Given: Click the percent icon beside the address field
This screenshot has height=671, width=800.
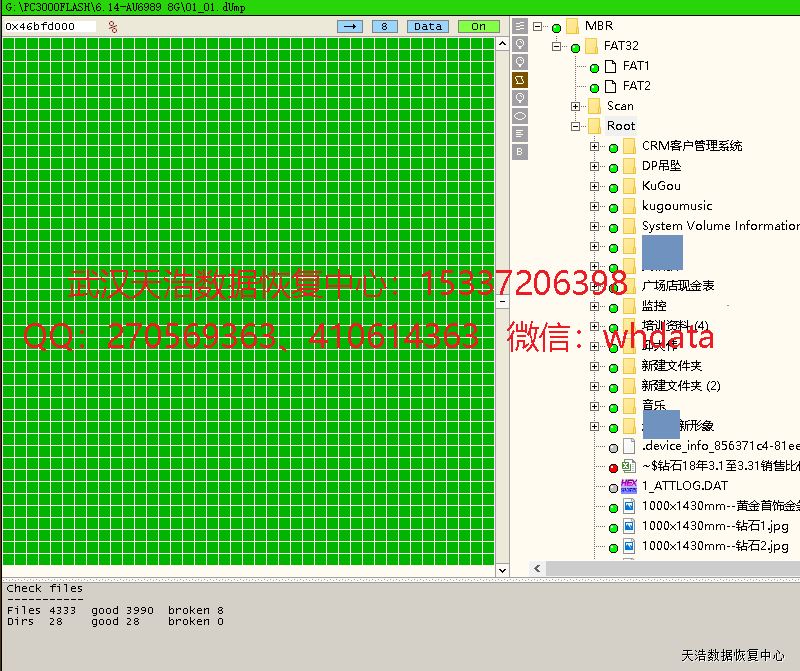Looking at the screenshot, I should [112, 27].
